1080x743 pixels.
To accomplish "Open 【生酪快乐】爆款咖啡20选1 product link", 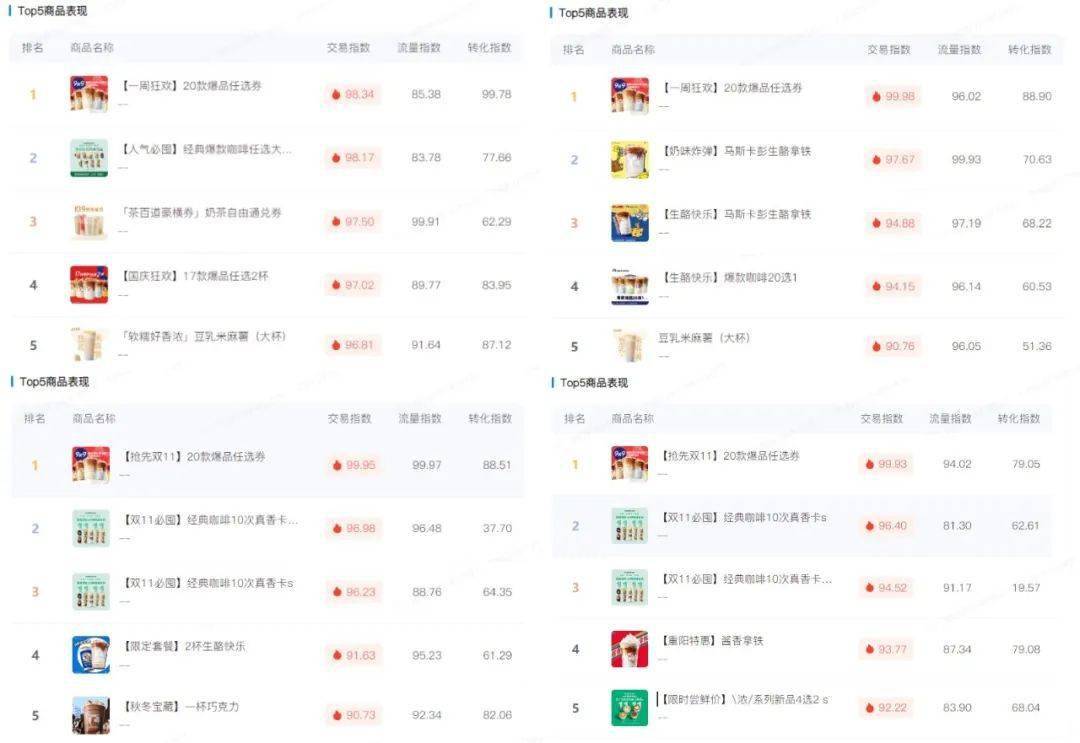I will click(x=730, y=278).
